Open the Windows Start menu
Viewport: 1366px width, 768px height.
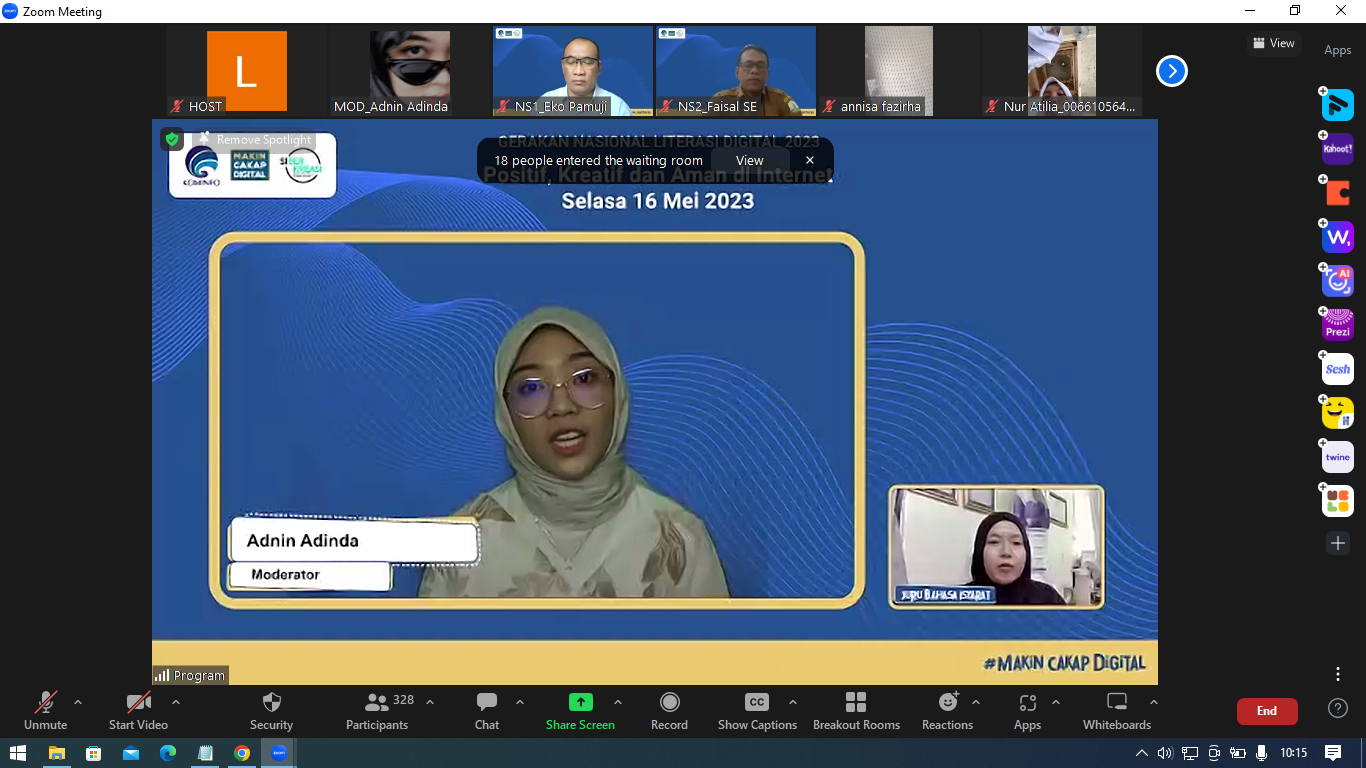pos(18,753)
